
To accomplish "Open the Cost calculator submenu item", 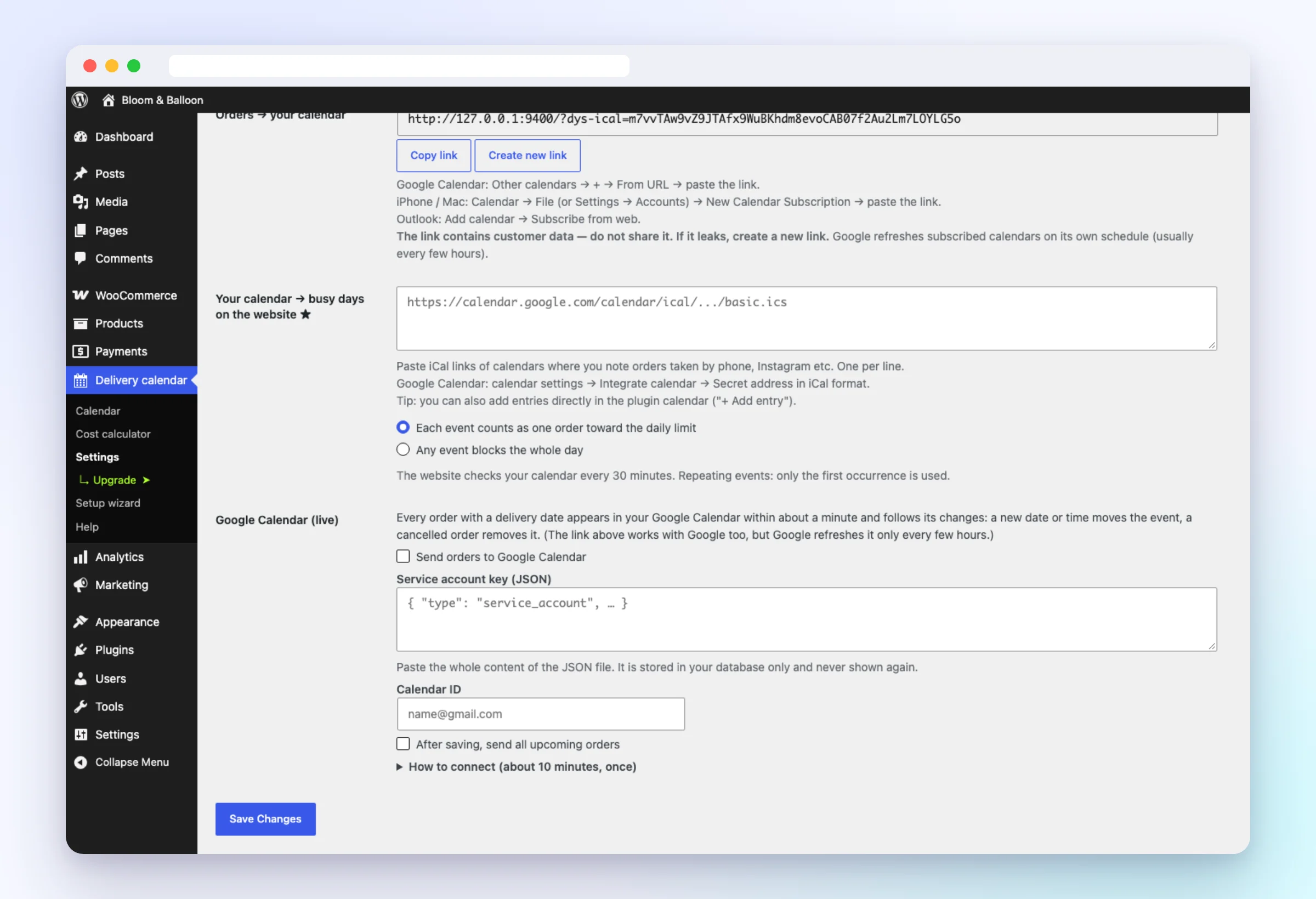I will tap(114, 434).
